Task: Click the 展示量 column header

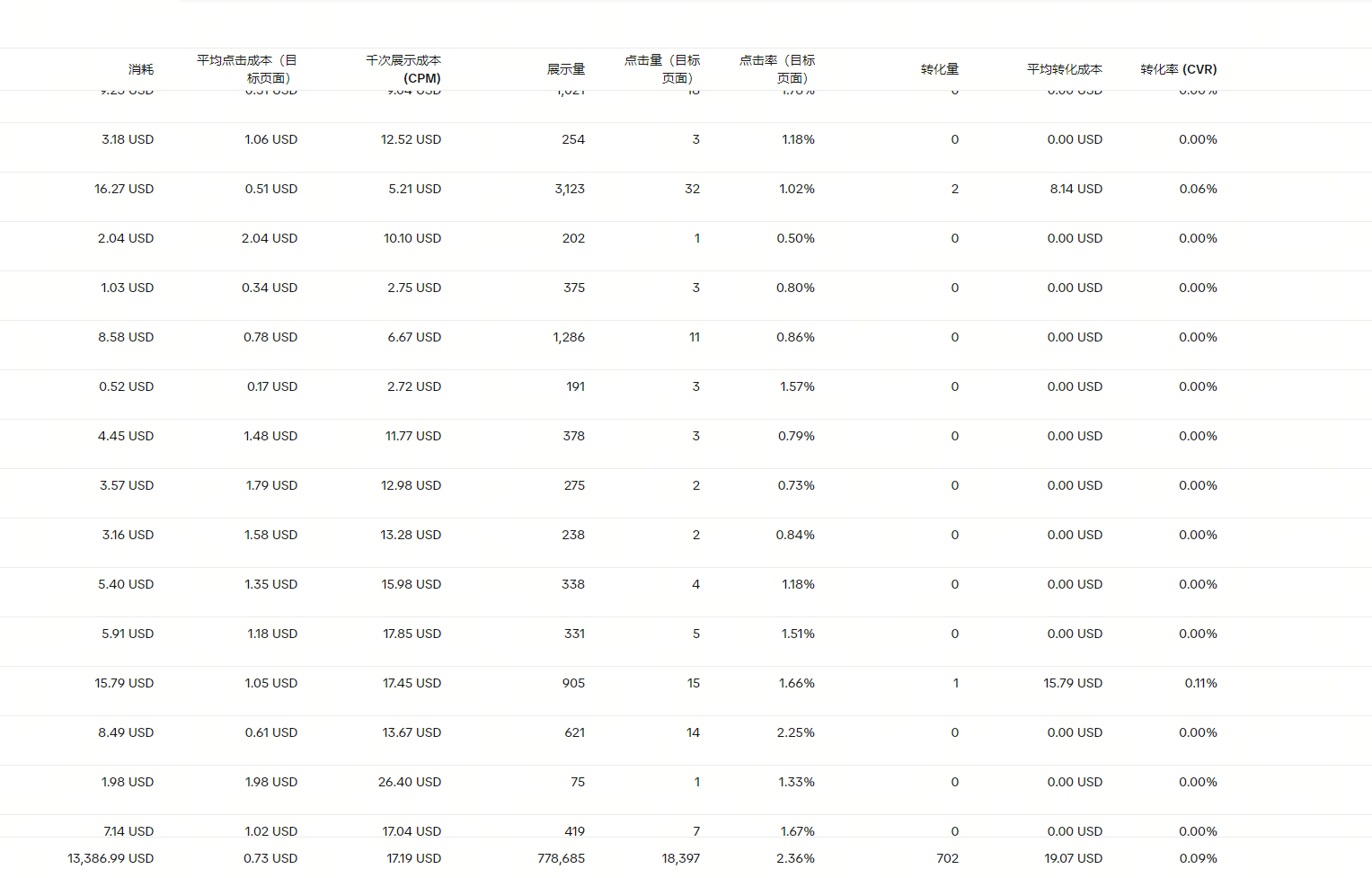Action: [565, 69]
